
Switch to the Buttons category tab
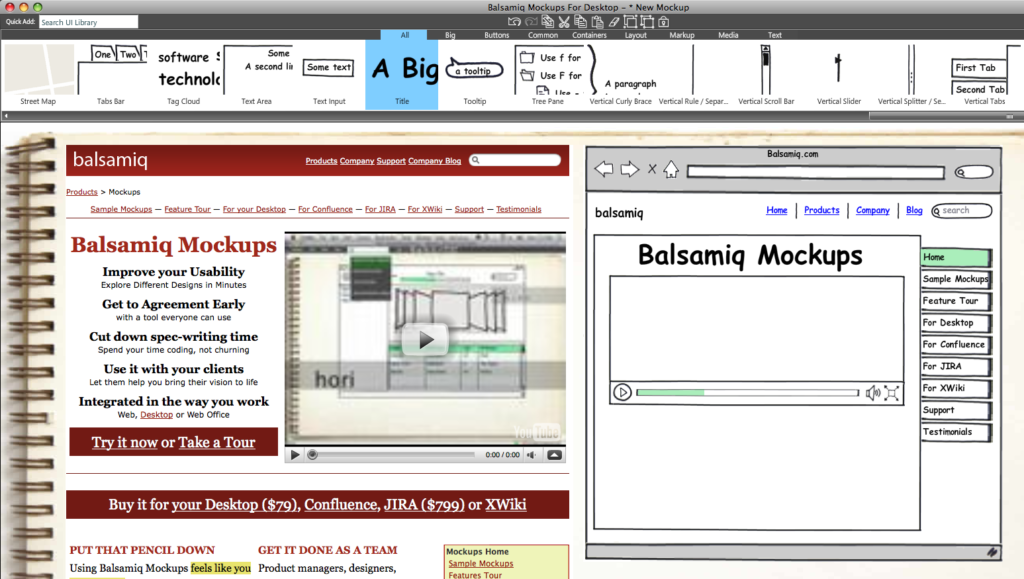pyautogui.click(x=496, y=35)
